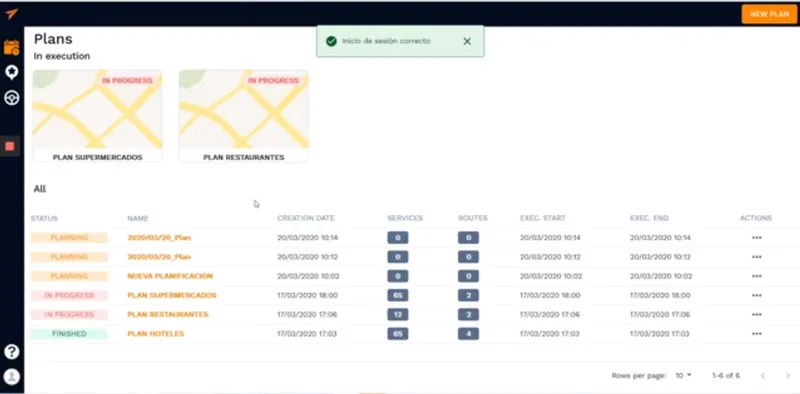Image resolution: width=800 pixels, height=394 pixels.
Task: Sort by the ROUTES column header
Action: pyautogui.click(x=473, y=218)
